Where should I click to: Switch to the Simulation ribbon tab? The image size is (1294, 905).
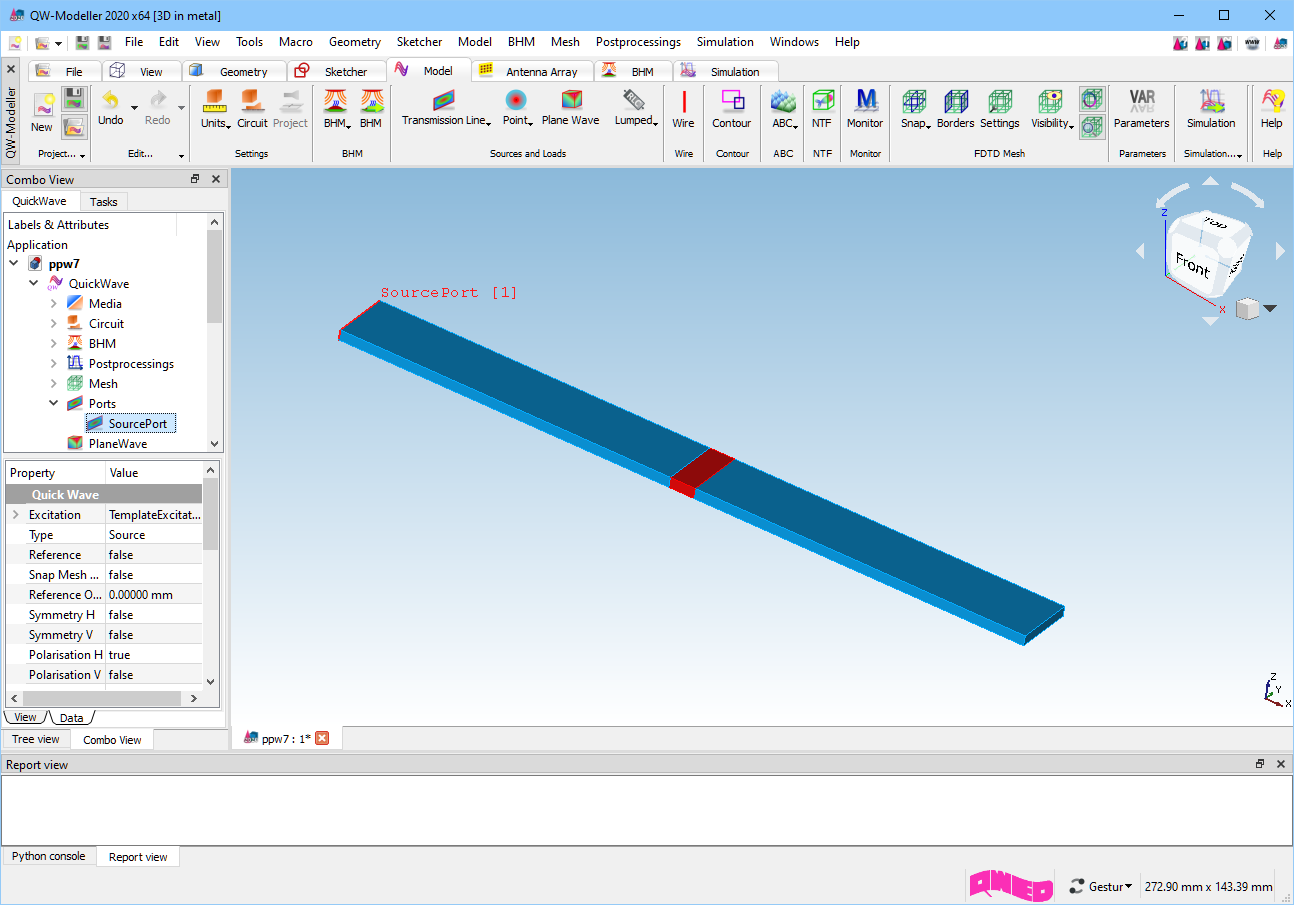pyautogui.click(x=724, y=71)
